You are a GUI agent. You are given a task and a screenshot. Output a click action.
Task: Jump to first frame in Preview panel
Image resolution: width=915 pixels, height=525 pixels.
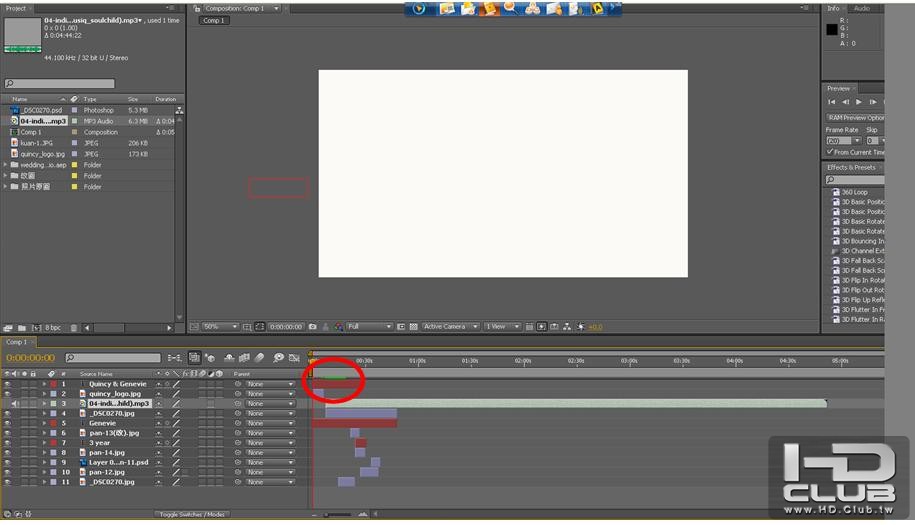tap(832, 102)
